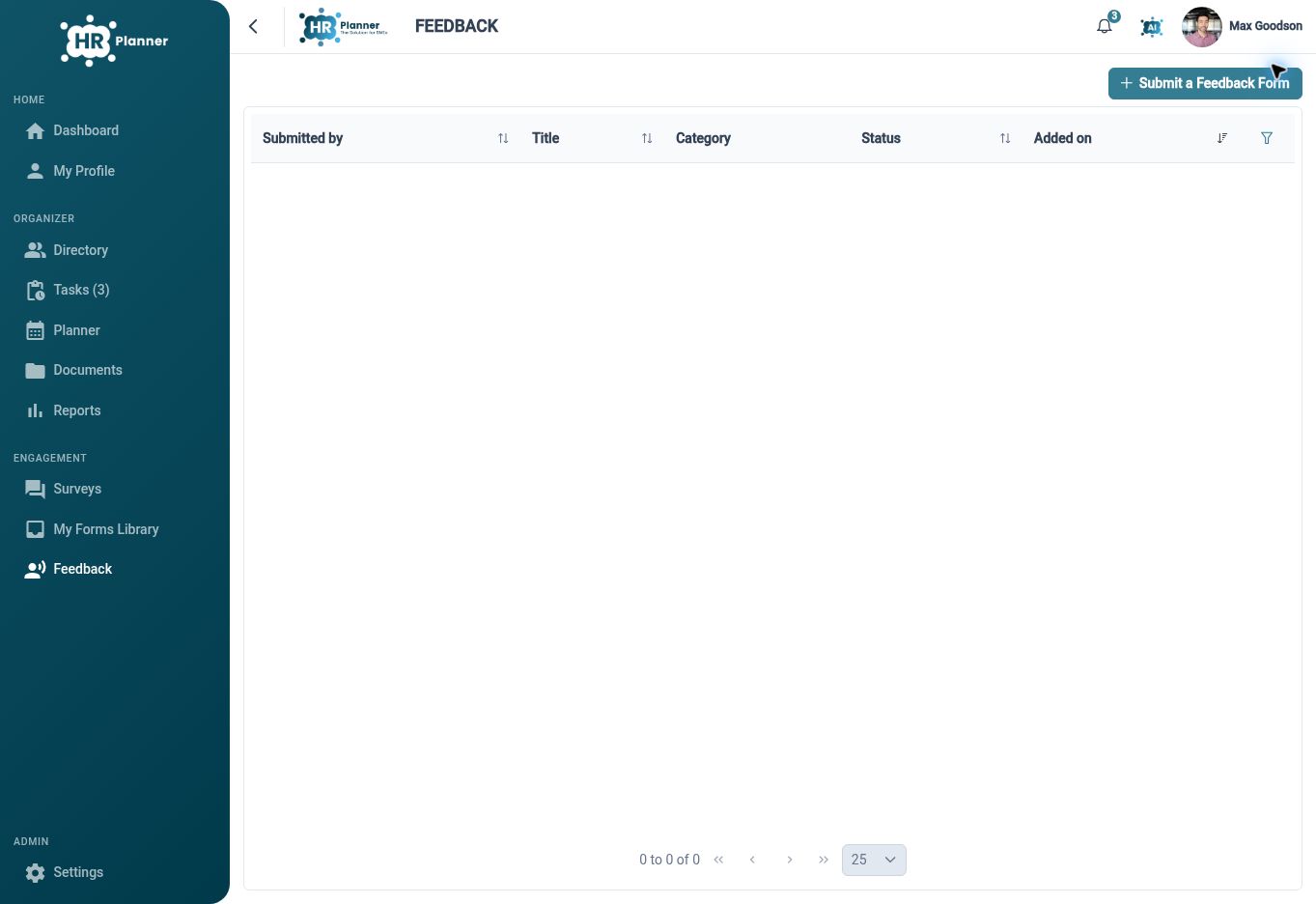Click the HR Planner sidebar logo

tap(114, 41)
